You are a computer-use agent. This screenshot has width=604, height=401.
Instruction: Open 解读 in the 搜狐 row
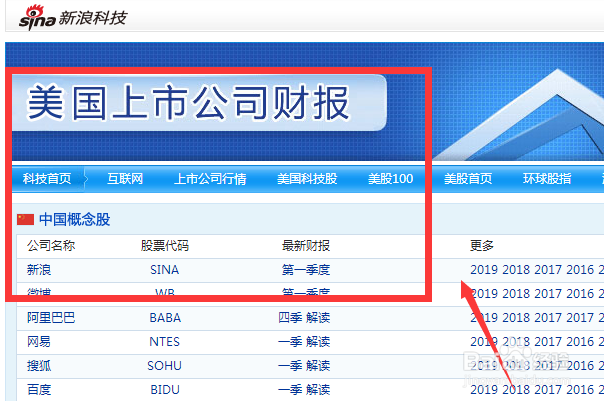318,366
